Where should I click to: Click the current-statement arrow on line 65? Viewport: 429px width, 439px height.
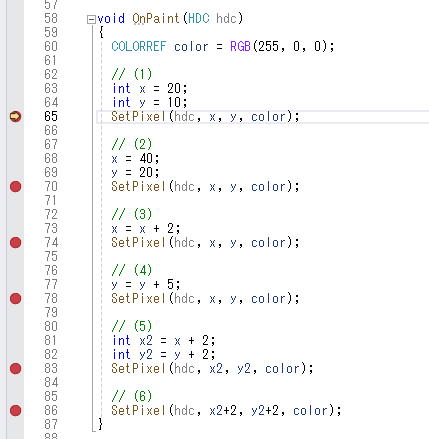[15, 116]
